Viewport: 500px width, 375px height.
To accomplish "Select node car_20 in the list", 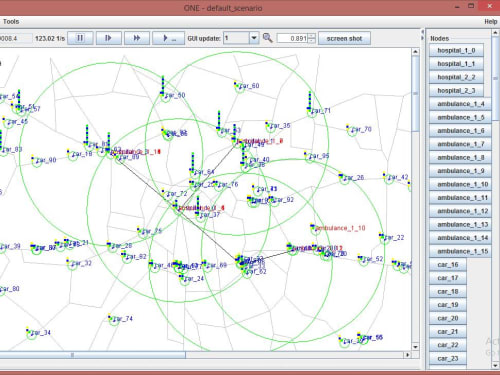I will pos(448,318).
